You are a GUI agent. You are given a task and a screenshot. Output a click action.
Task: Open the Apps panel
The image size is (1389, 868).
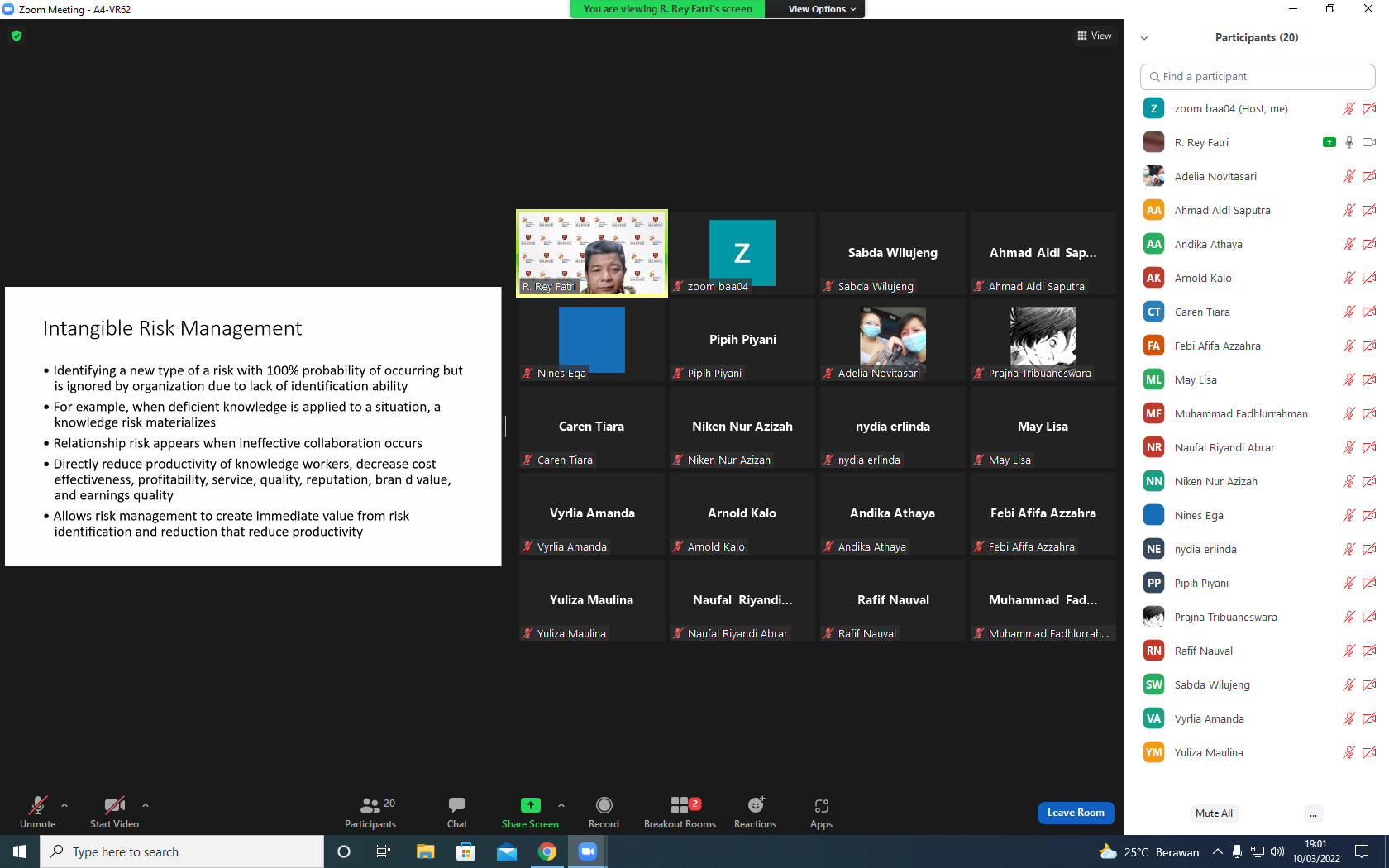tap(821, 812)
